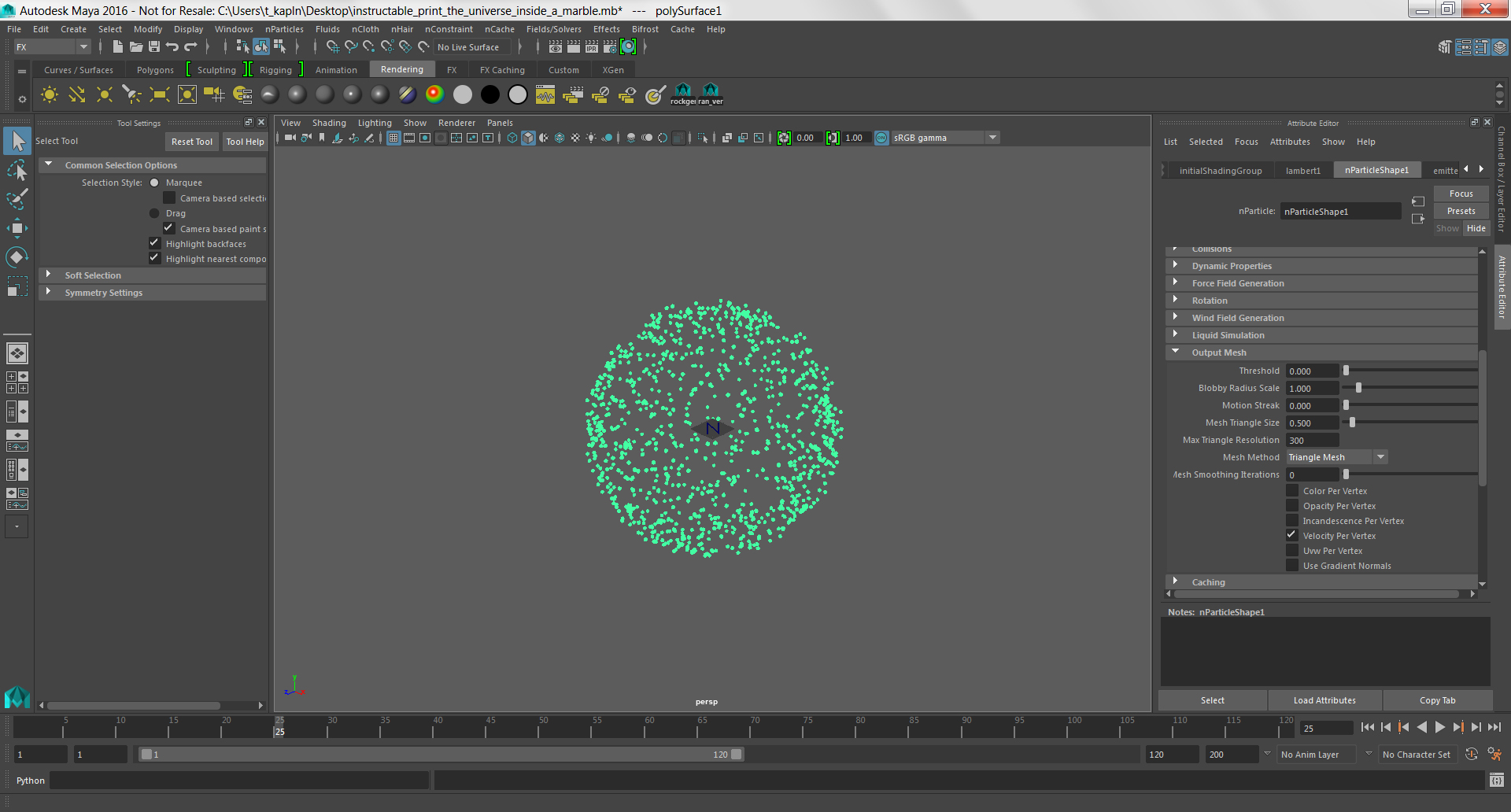Open the nParticles menu
Image resolution: width=1511 pixels, height=812 pixels.
(x=284, y=29)
